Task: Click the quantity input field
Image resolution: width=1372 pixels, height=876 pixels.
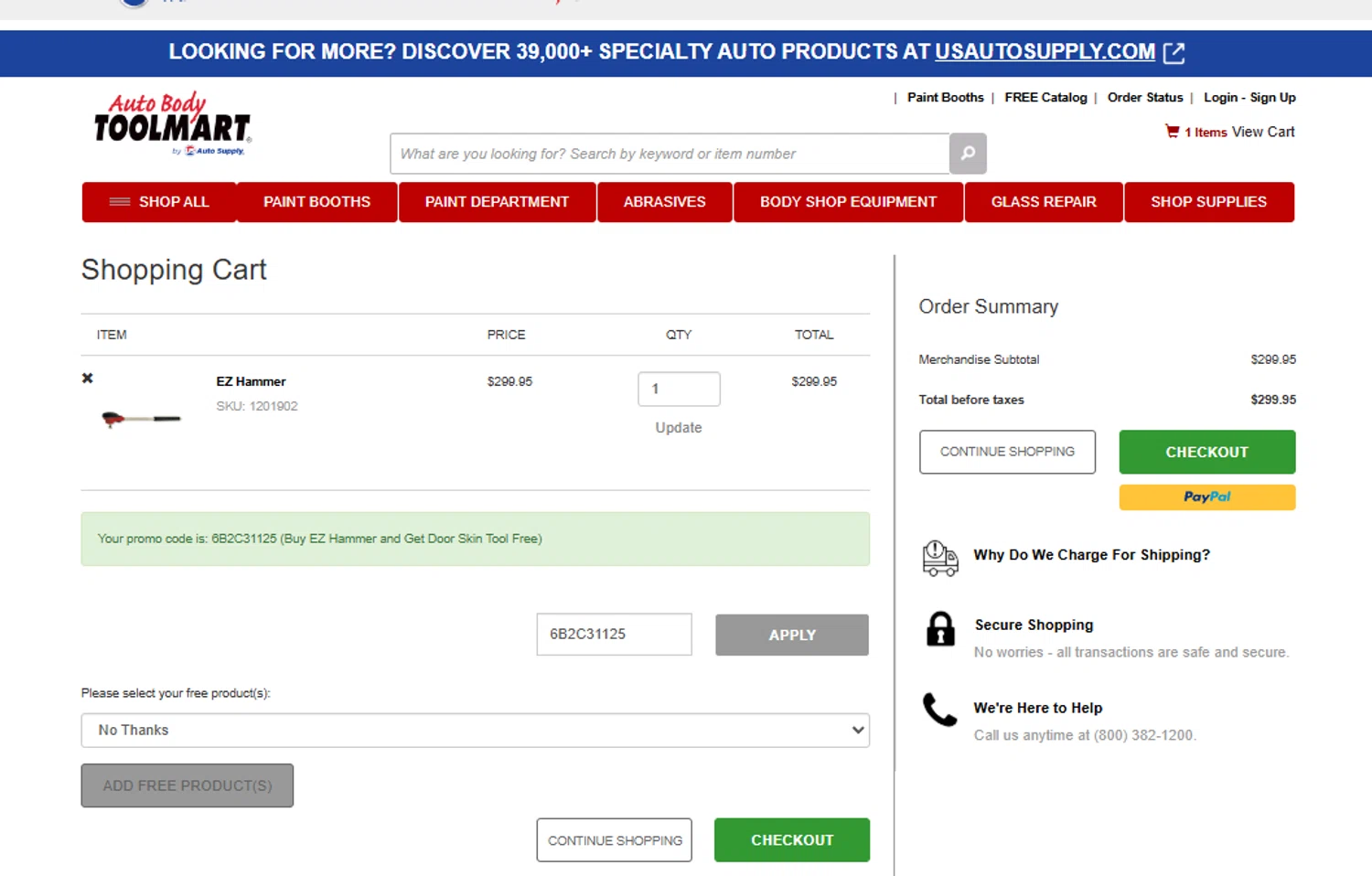Action: [x=679, y=389]
